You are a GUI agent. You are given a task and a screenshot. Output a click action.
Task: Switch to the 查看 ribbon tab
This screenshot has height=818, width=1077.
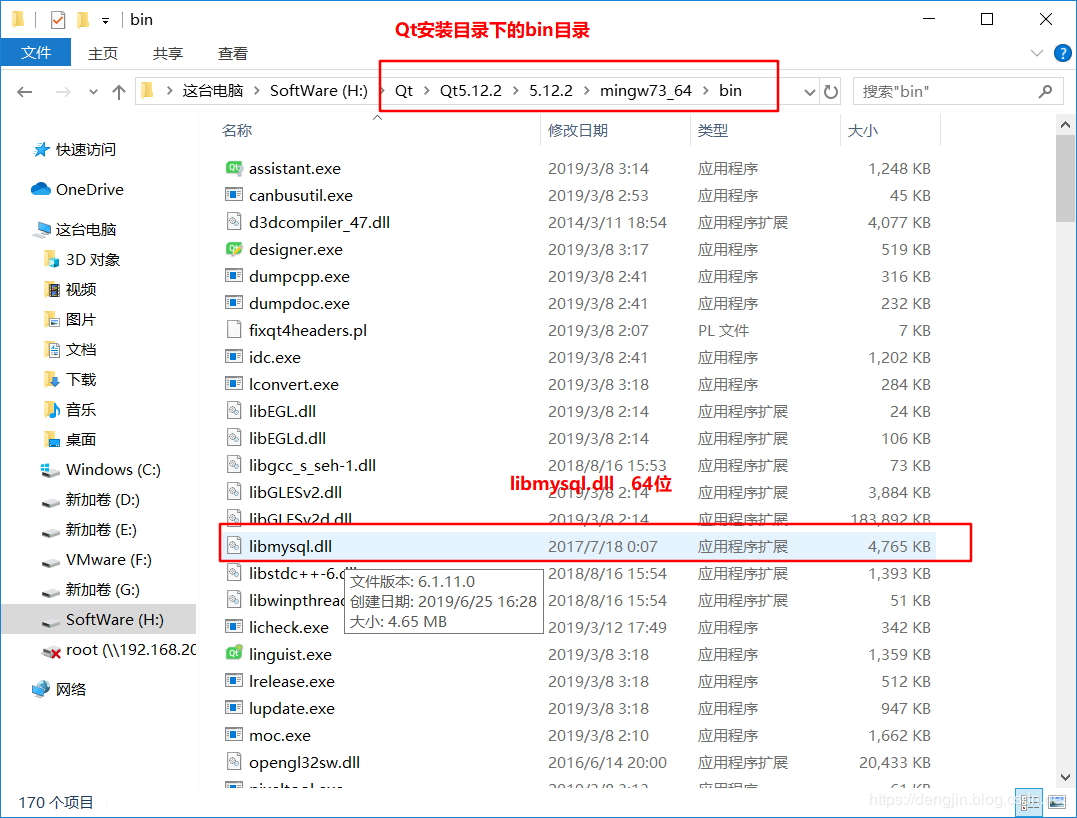click(232, 53)
